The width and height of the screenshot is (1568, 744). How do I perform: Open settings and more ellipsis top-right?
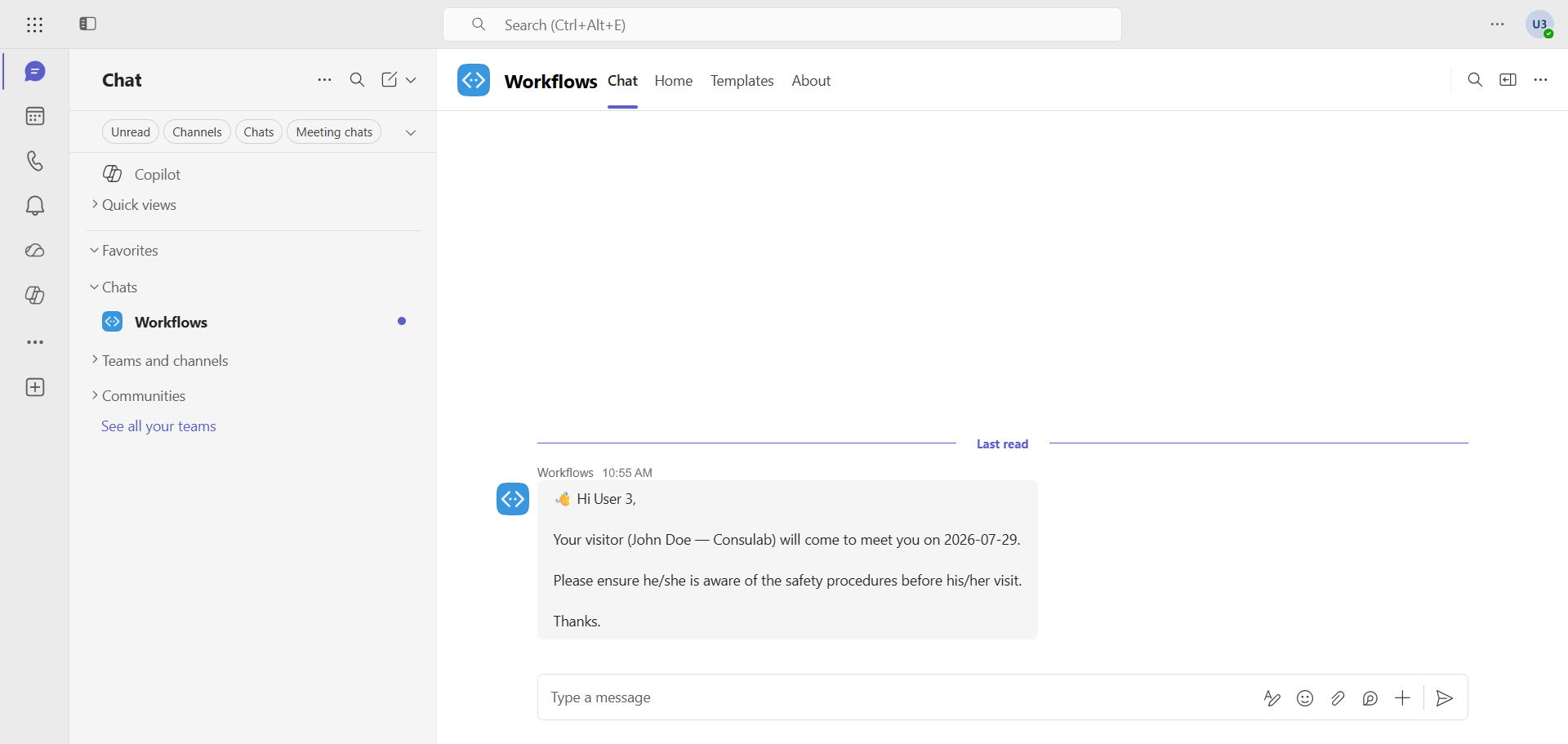pyautogui.click(x=1497, y=25)
